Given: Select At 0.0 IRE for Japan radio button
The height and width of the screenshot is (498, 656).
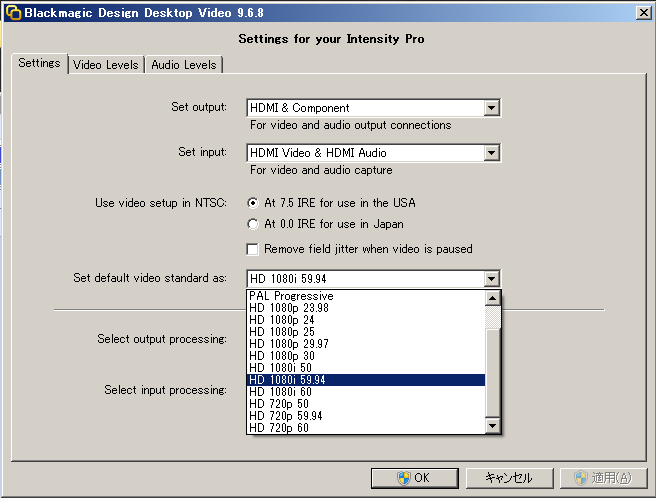Looking at the screenshot, I should click(253, 224).
